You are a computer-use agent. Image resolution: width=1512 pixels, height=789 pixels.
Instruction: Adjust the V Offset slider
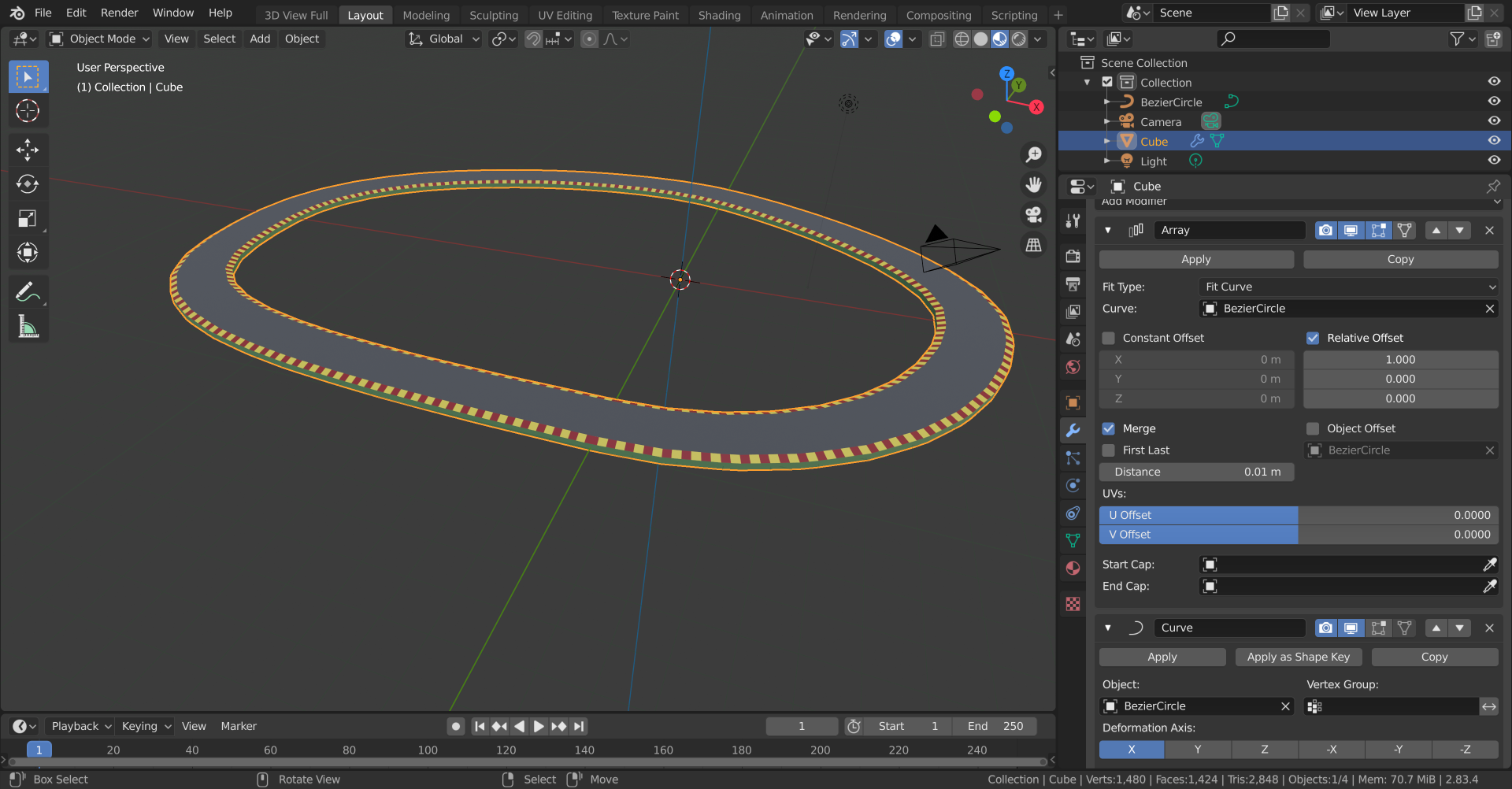1299,535
